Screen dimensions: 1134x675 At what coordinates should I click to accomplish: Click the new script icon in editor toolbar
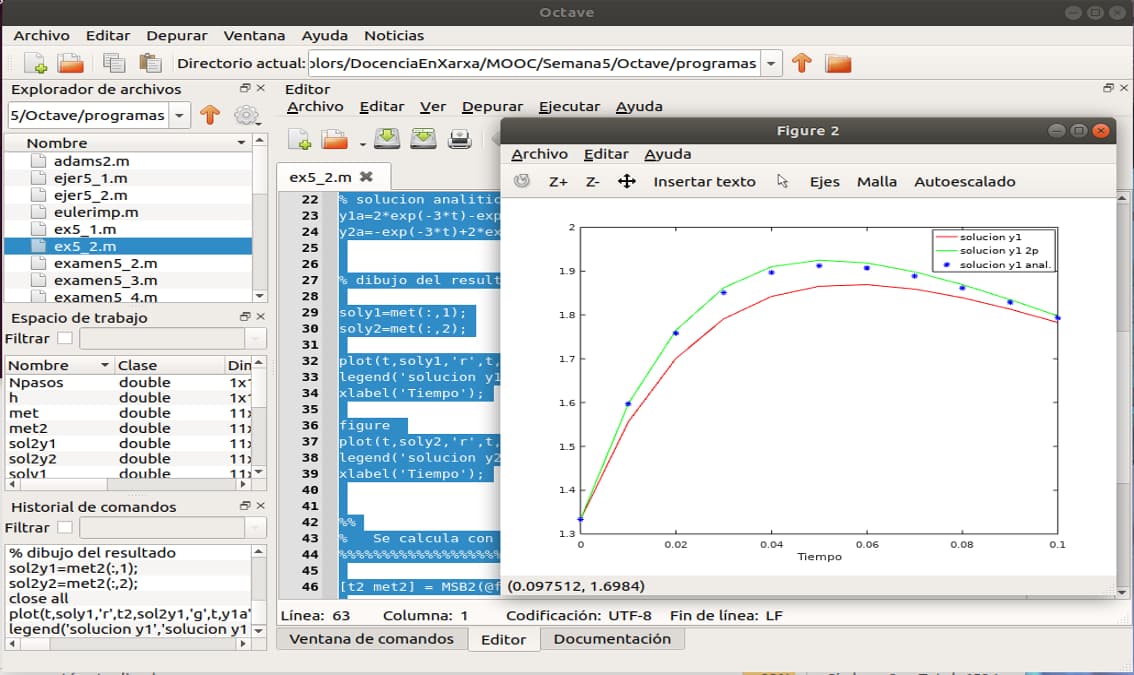299,140
